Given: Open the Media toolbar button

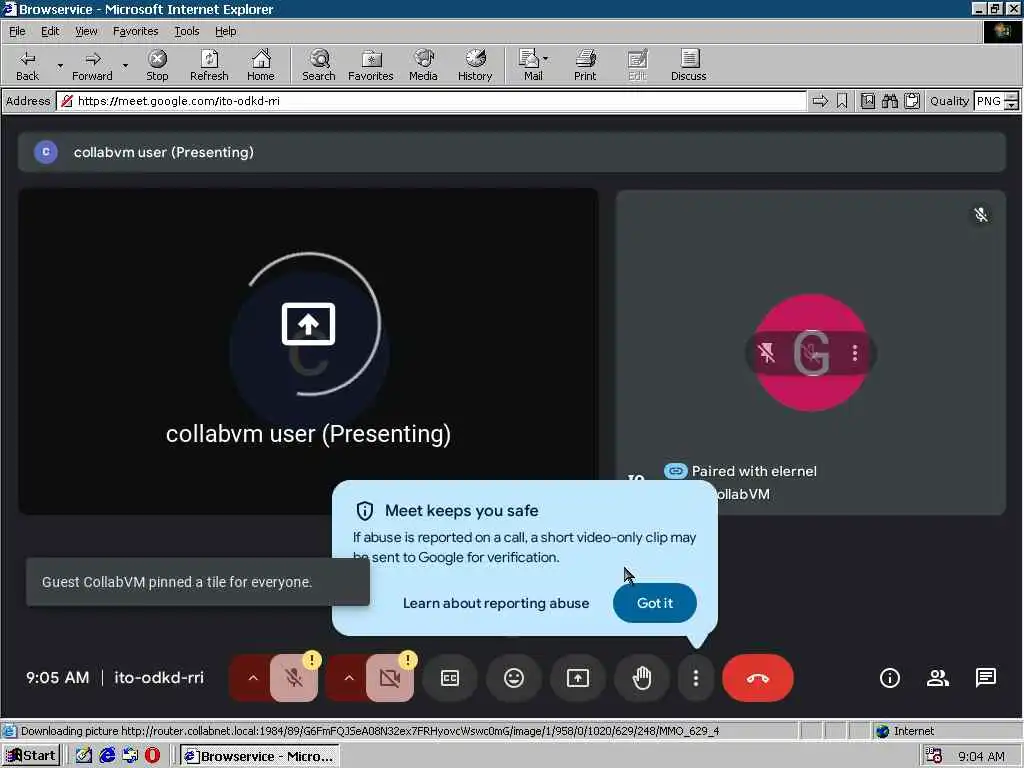Looking at the screenshot, I should pyautogui.click(x=423, y=65).
